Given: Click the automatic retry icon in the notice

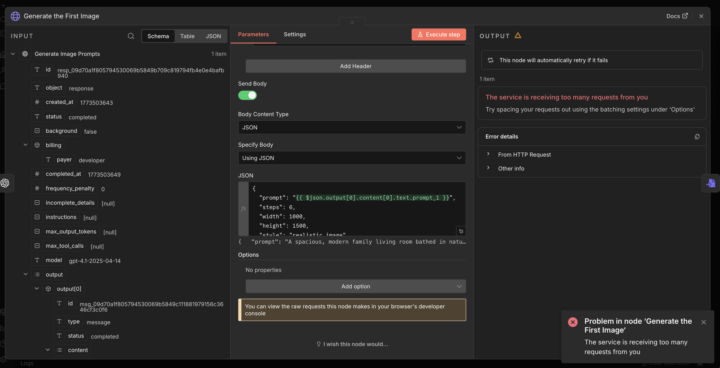Looking at the screenshot, I should click(x=490, y=60).
